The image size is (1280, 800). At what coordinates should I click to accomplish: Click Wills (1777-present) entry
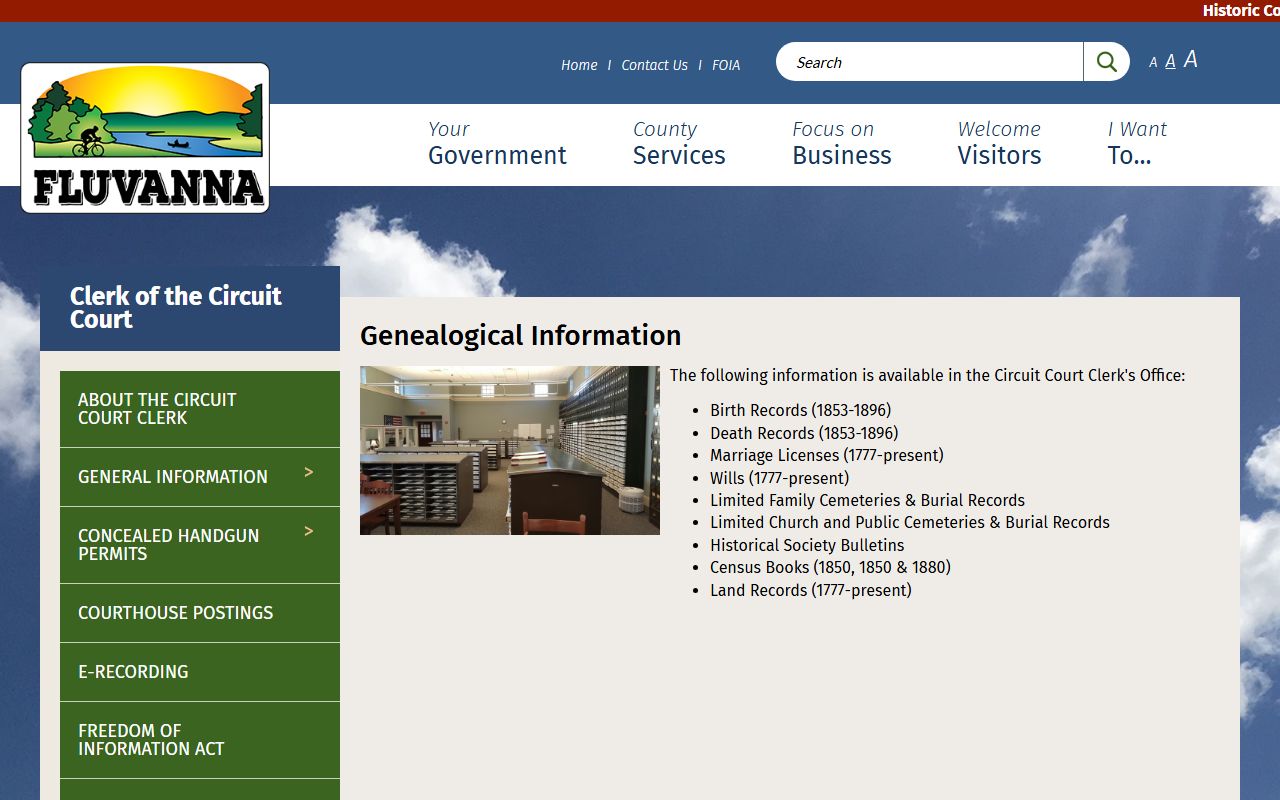tap(780, 478)
